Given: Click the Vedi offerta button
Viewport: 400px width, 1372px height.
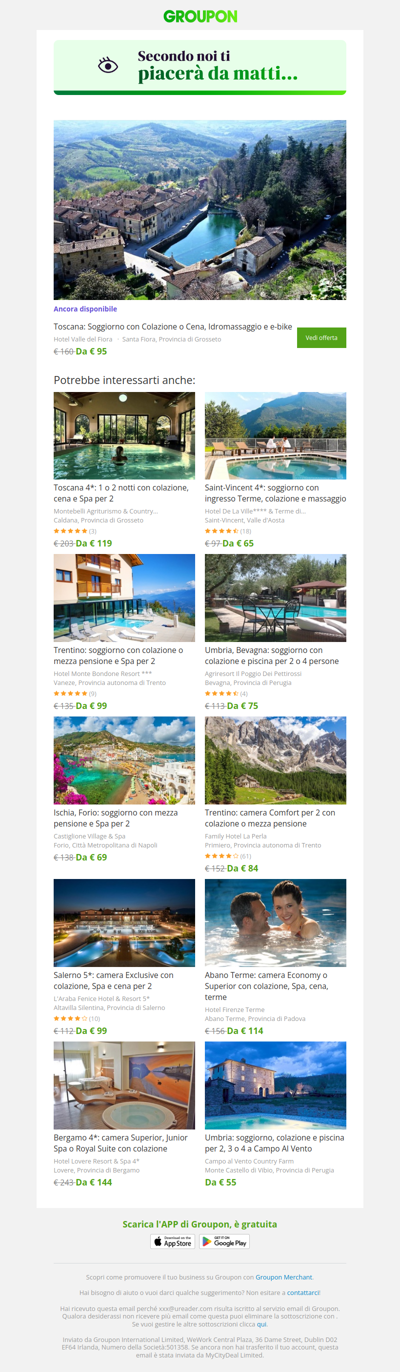Looking at the screenshot, I should [322, 338].
